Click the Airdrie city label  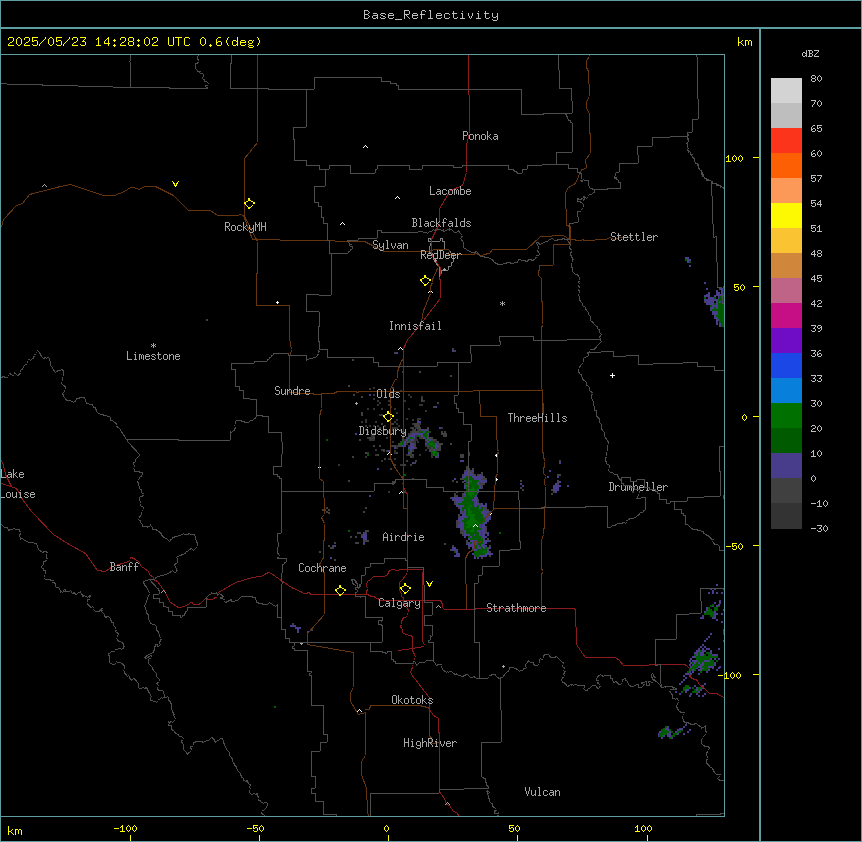coord(403,537)
